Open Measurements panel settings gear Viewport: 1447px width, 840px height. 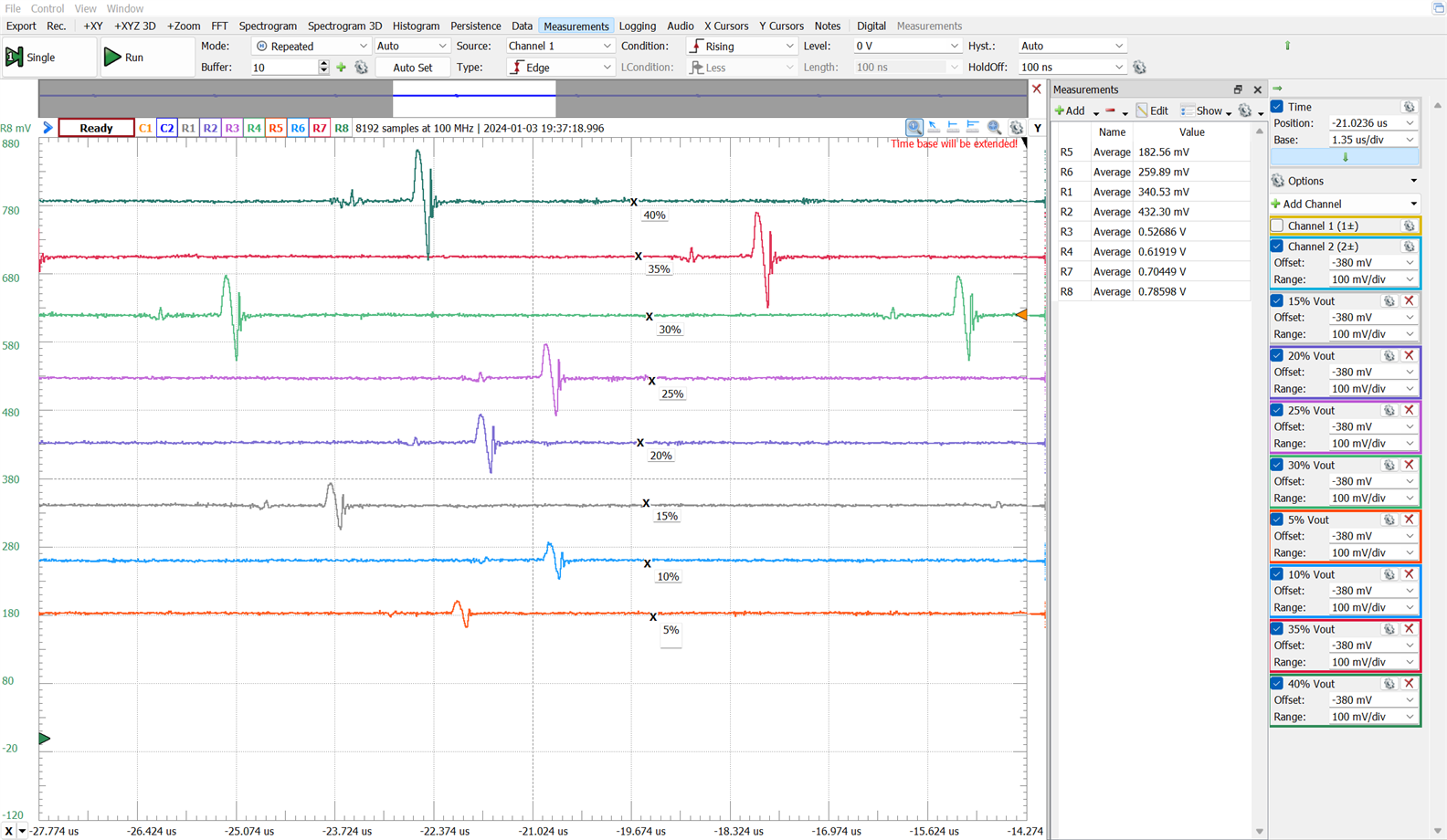point(1244,110)
